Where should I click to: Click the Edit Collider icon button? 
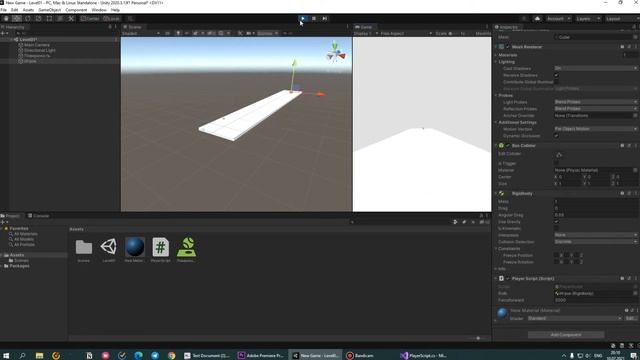[559, 155]
